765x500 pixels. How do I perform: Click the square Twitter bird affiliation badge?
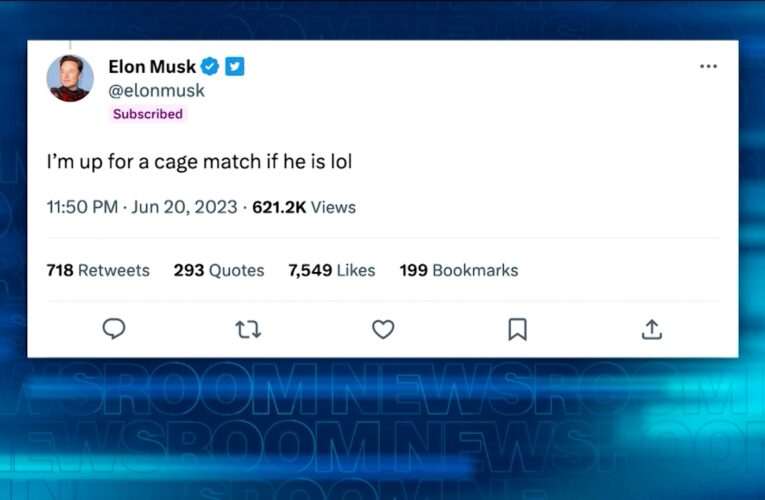click(234, 67)
